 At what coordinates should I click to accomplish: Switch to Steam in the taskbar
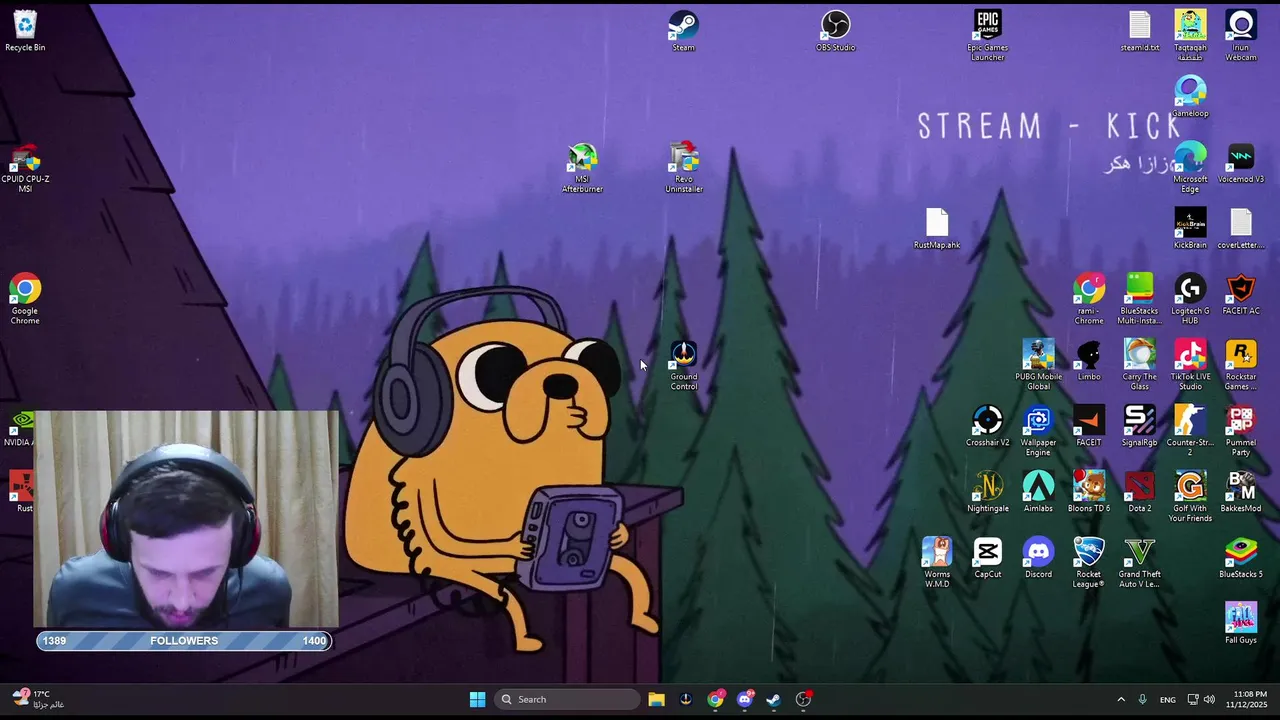pyautogui.click(x=774, y=699)
